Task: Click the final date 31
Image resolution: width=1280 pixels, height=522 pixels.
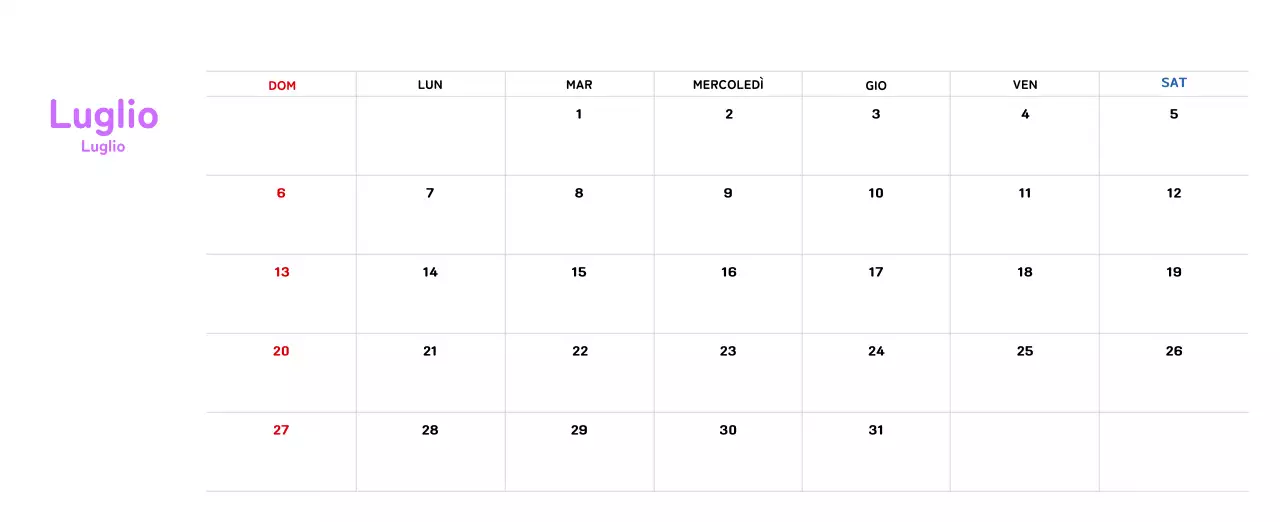Action: [876, 430]
